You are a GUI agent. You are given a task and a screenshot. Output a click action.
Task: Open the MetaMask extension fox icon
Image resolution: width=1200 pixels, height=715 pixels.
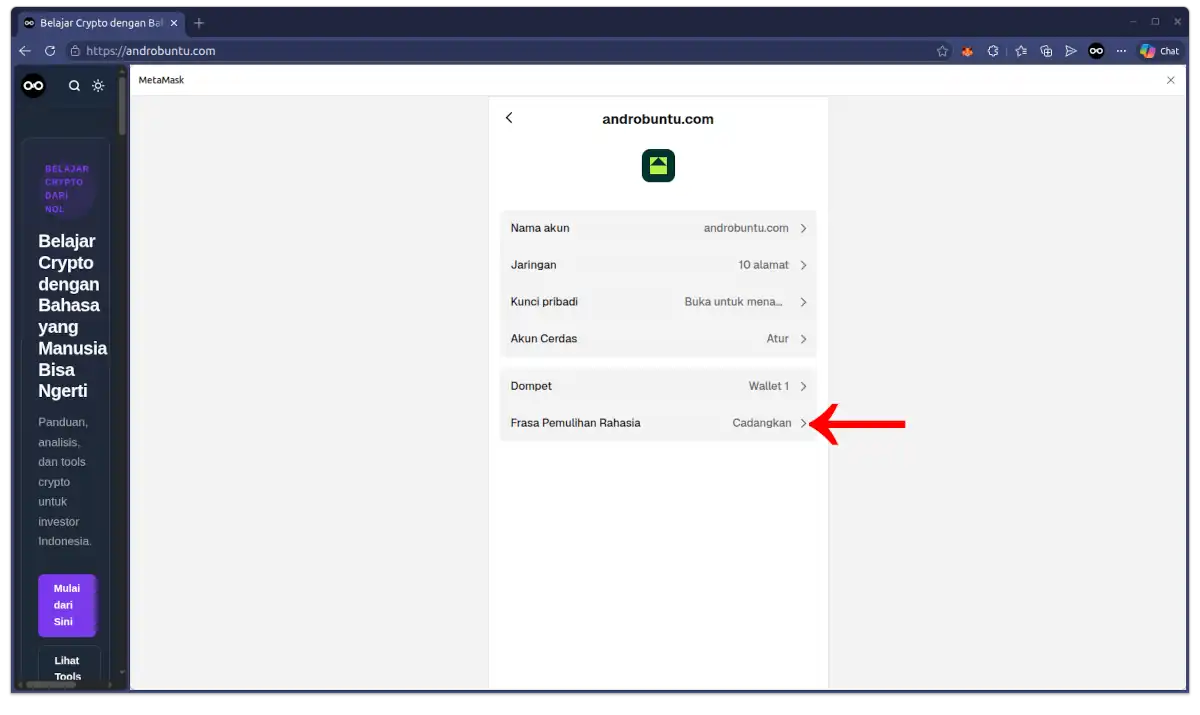click(x=966, y=51)
